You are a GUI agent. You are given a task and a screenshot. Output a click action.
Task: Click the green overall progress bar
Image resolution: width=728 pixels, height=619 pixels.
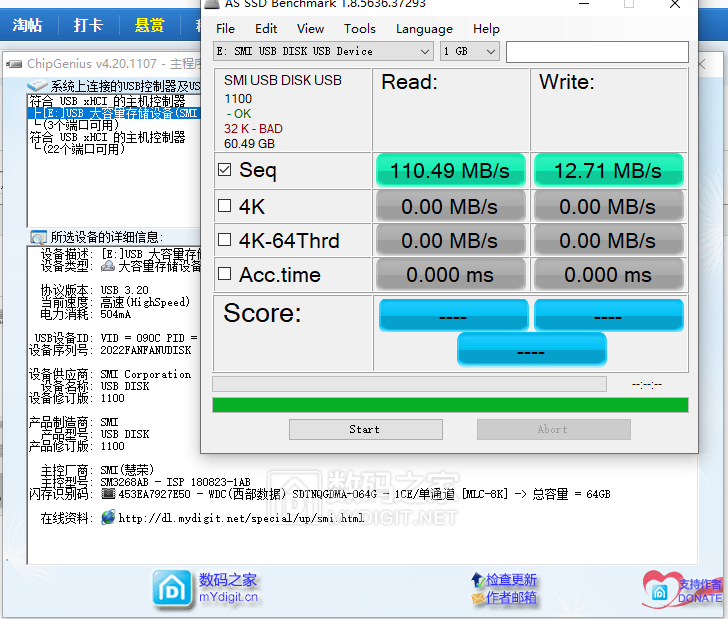coord(450,405)
